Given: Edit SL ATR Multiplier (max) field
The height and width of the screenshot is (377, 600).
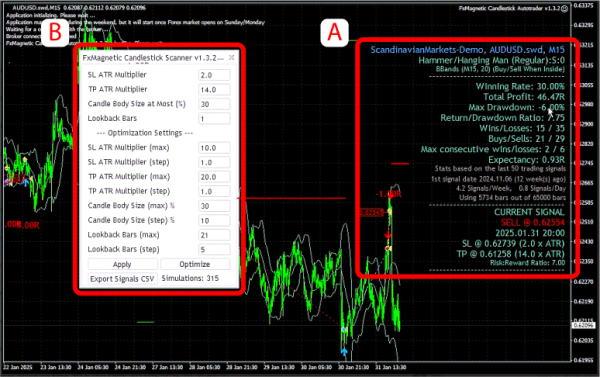Looking at the screenshot, I should tap(214, 148).
